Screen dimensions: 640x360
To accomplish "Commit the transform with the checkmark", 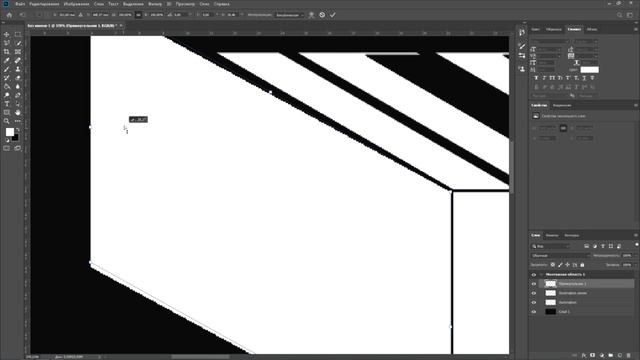I will tap(333, 15).
